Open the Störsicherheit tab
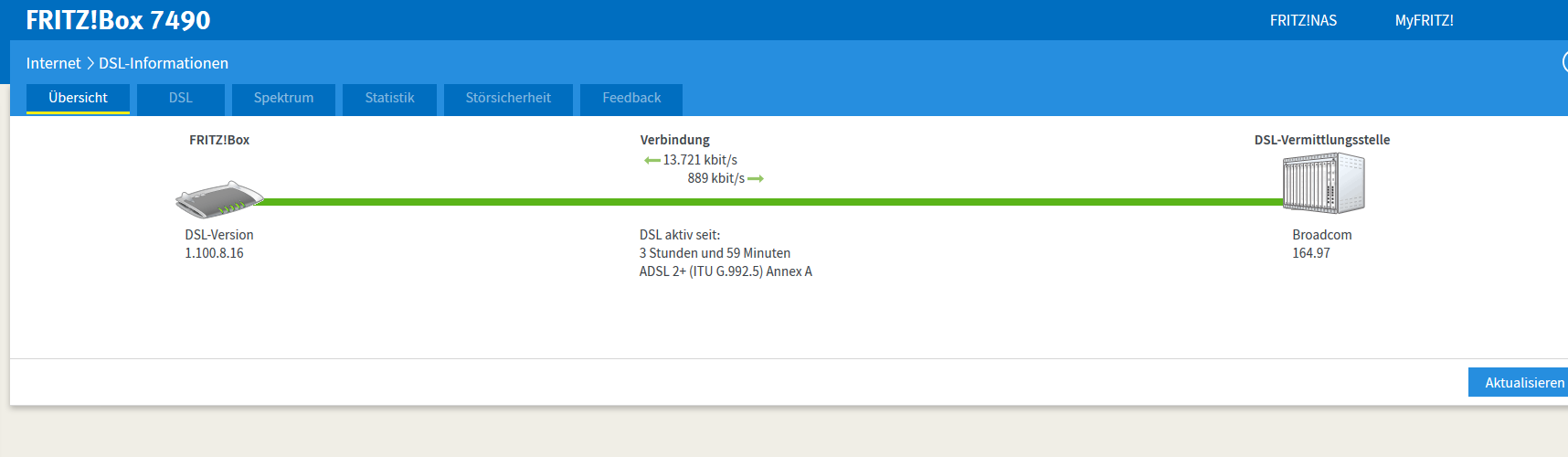This screenshot has height=457, width=1568. coord(508,98)
